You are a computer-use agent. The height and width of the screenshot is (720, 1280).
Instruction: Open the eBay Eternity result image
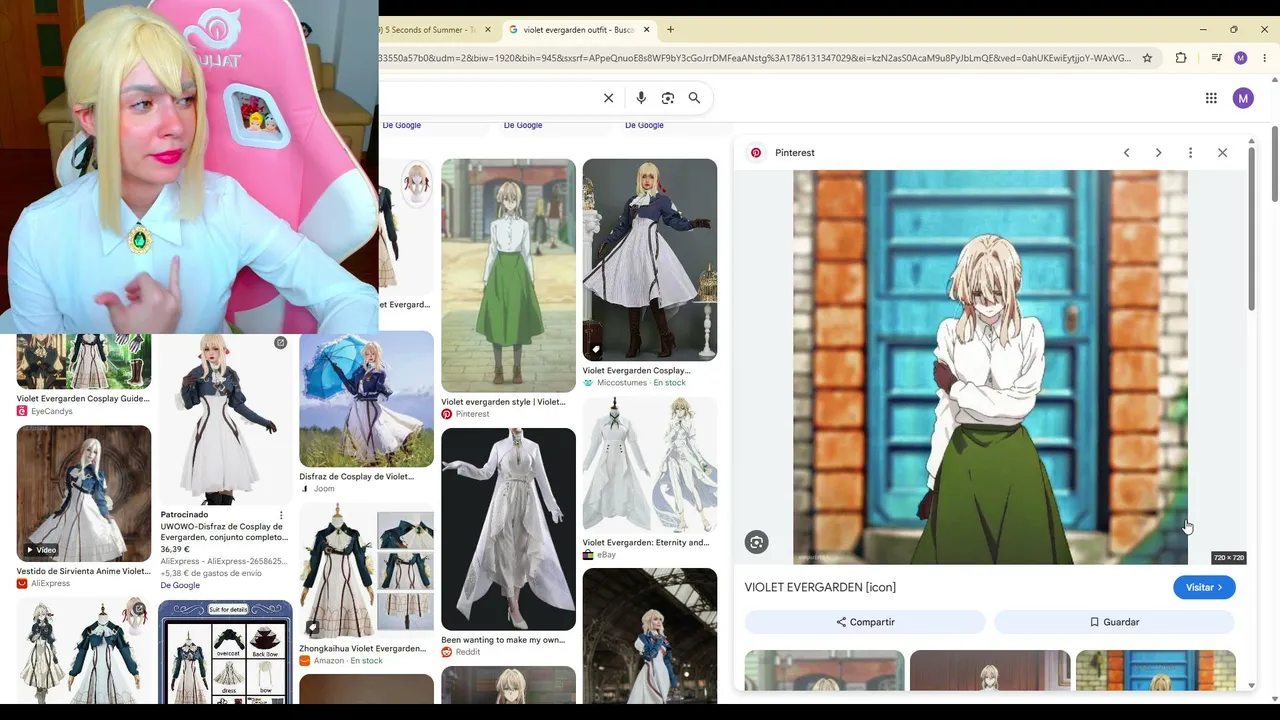pos(650,465)
